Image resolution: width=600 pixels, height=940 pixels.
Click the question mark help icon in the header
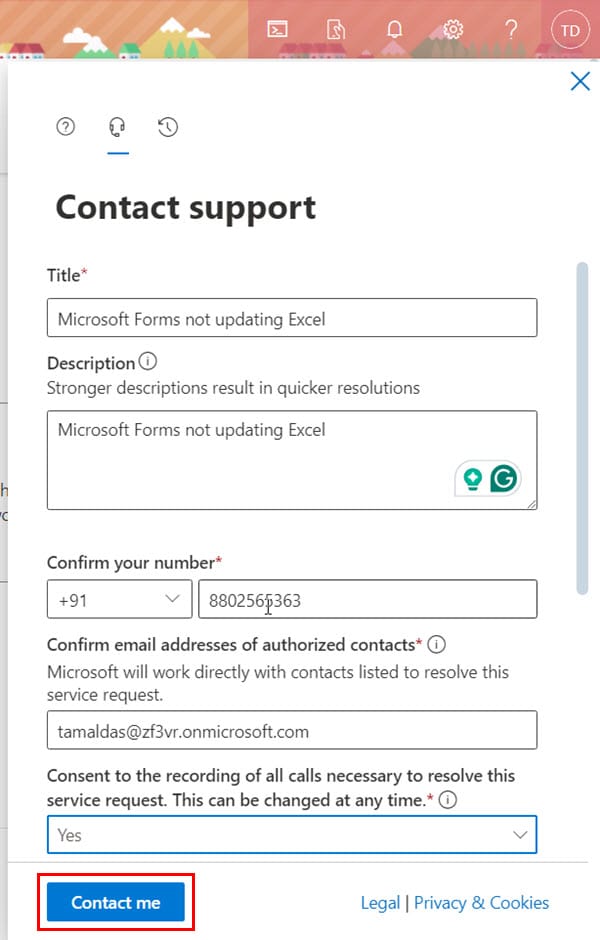click(511, 29)
